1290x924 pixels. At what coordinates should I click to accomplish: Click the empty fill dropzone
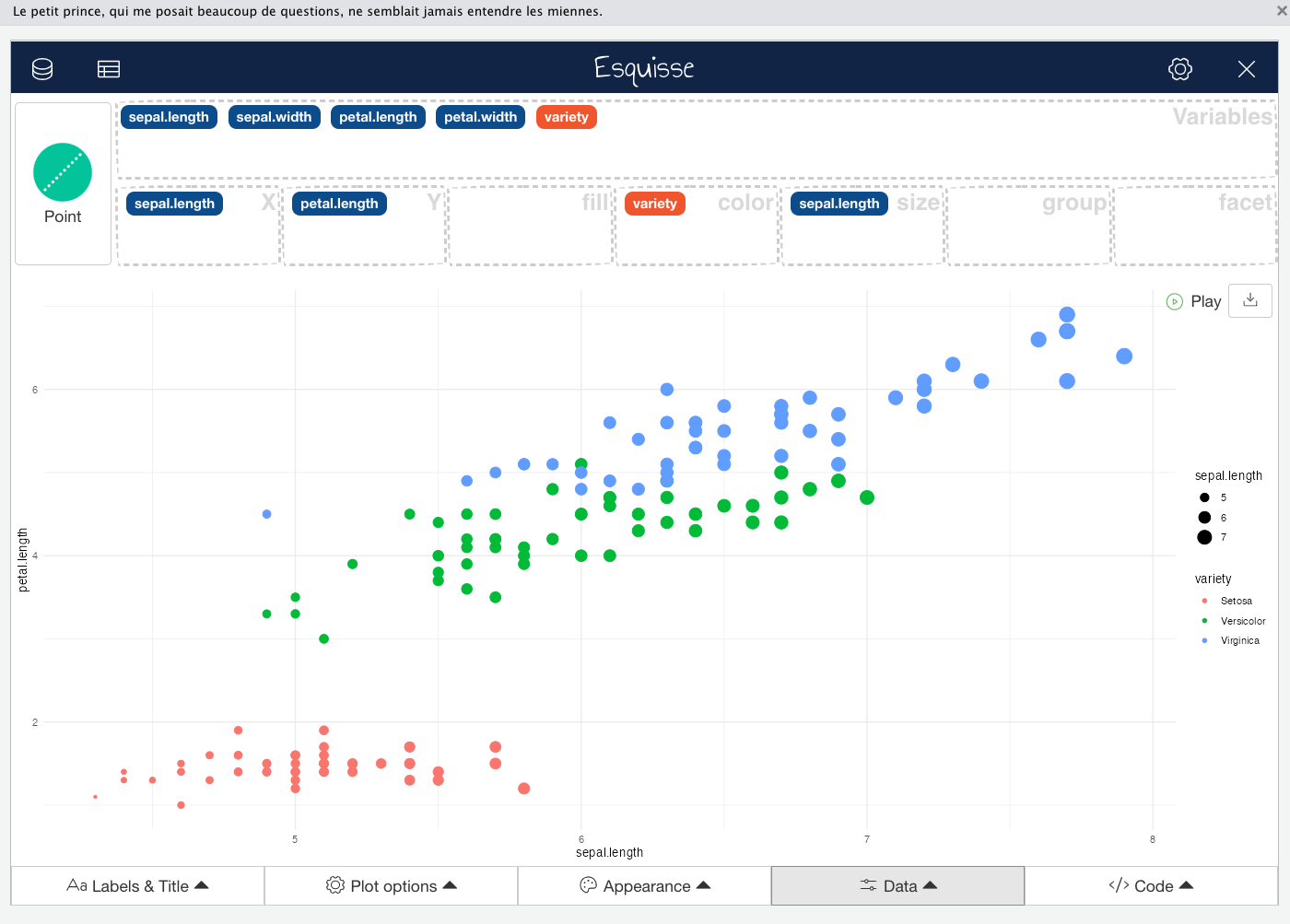pos(531,227)
